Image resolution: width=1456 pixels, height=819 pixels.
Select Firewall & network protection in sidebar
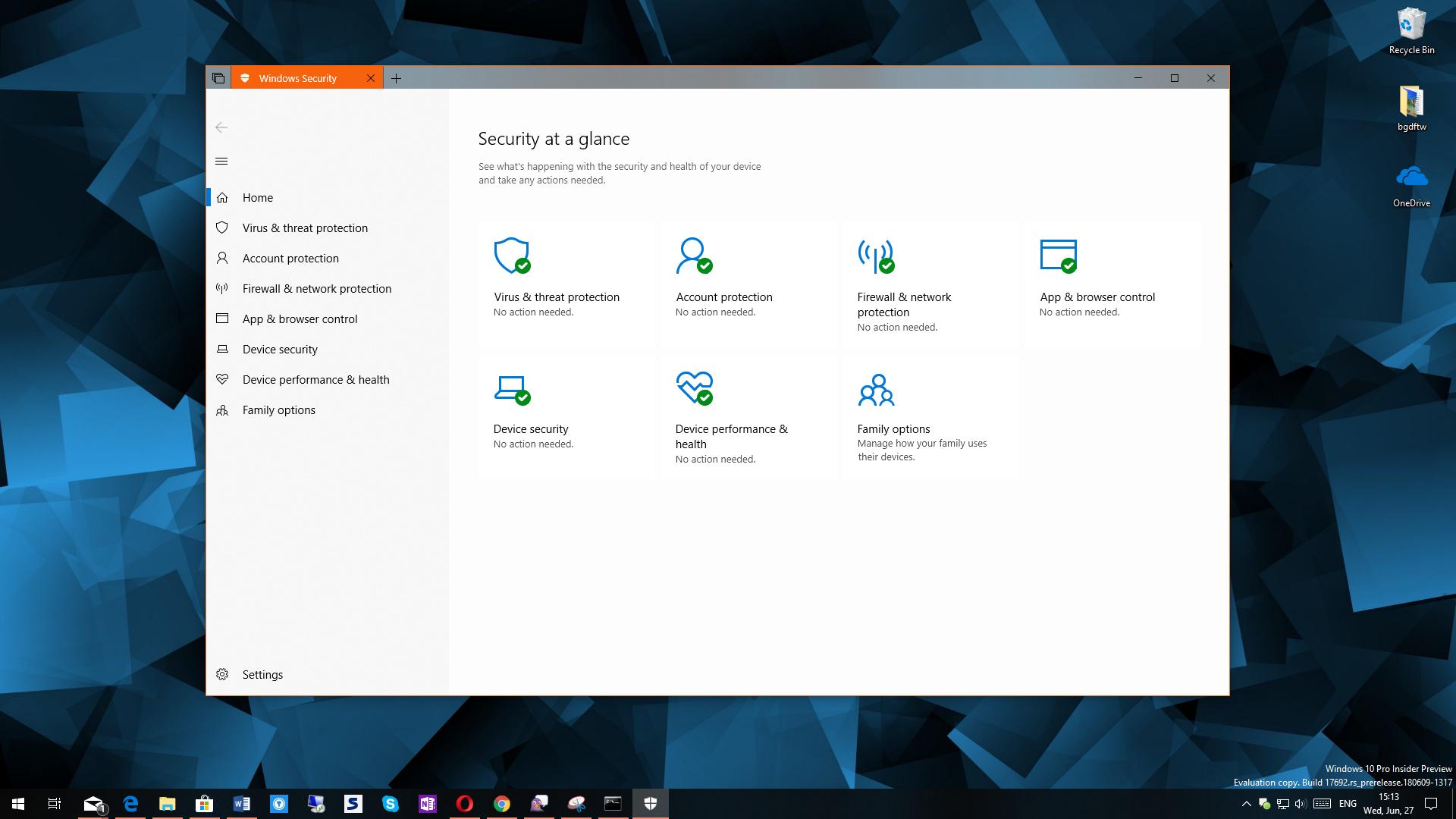click(328, 288)
